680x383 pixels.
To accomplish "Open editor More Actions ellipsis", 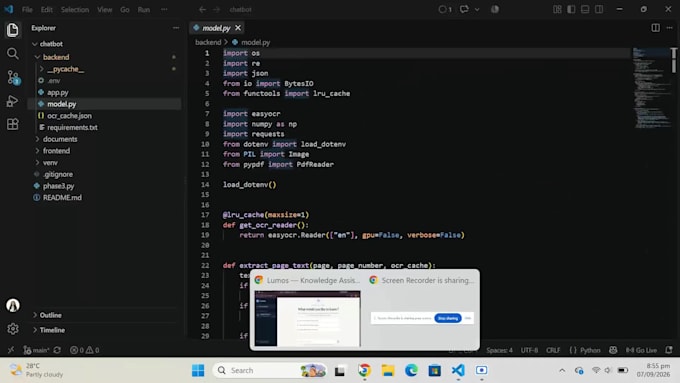I will pyautogui.click(x=670, y=28).
